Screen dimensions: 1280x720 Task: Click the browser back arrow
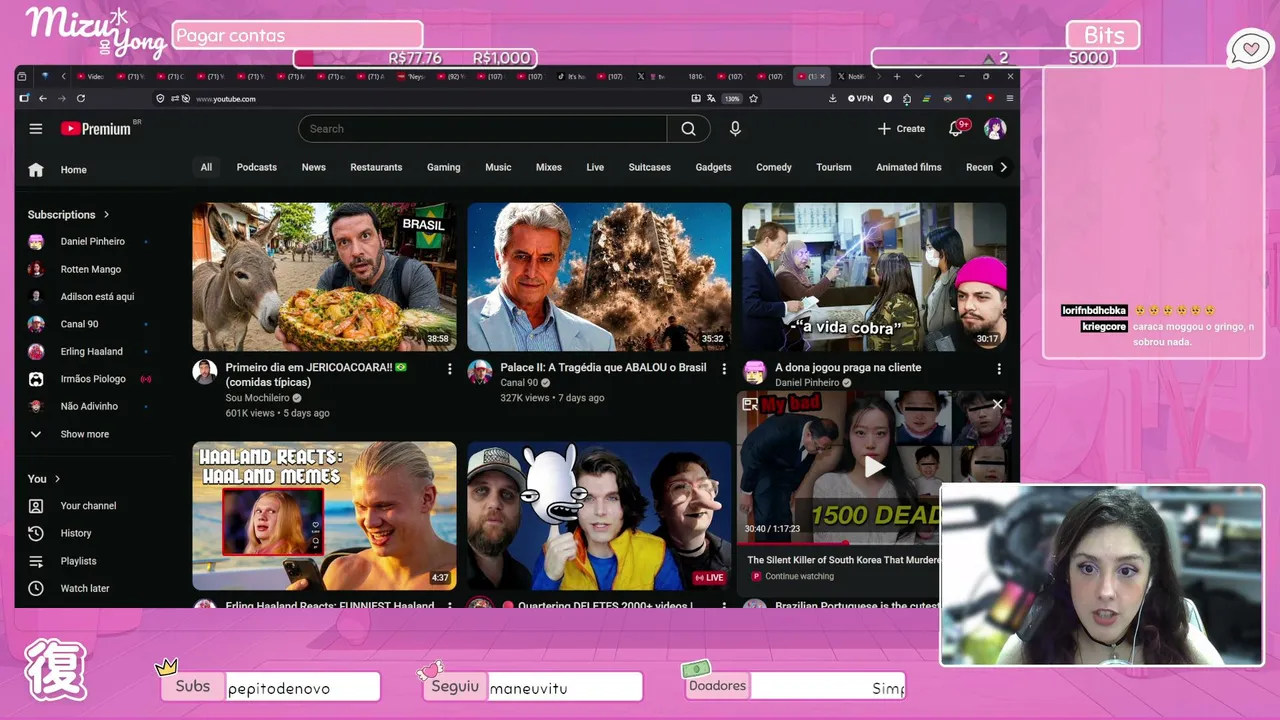43,99
